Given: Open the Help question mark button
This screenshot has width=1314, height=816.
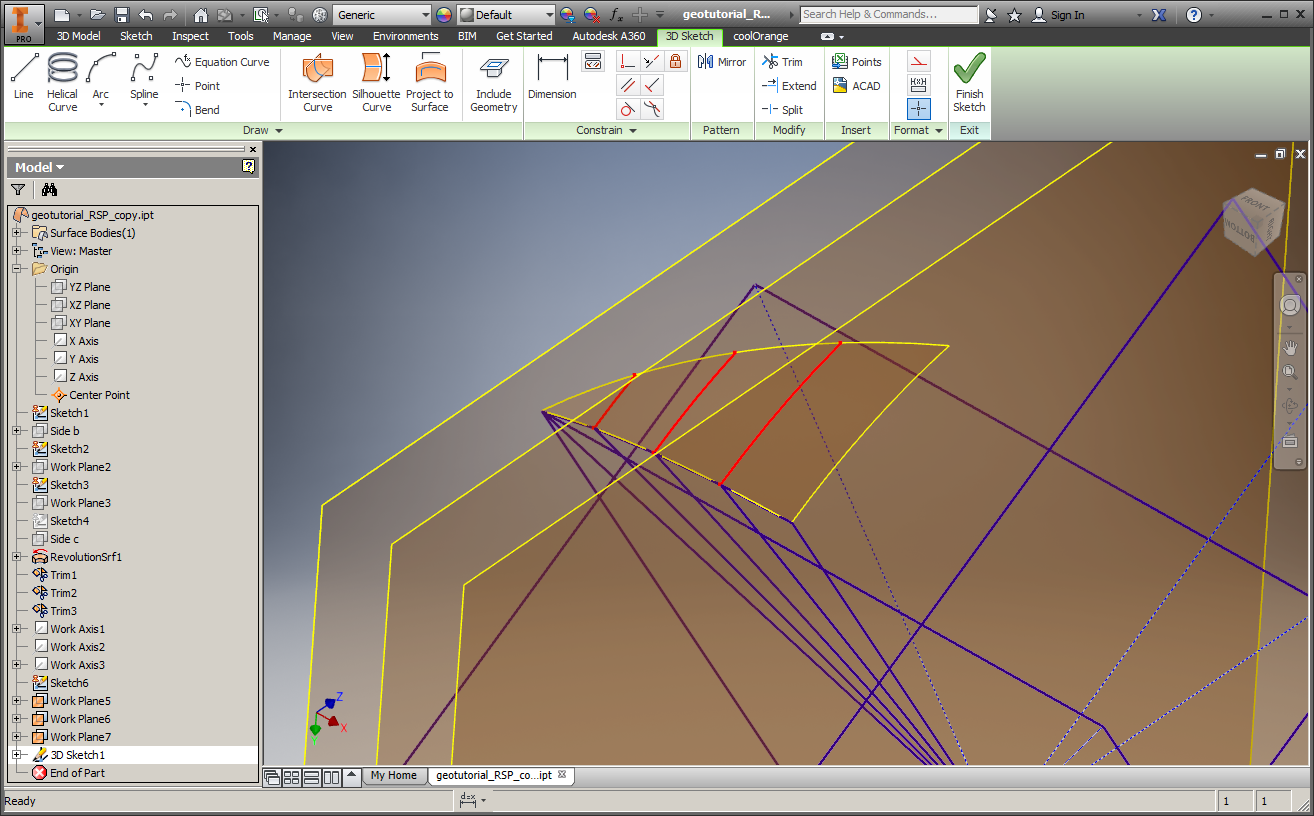Looking at the screenshot, I should pos(1194,15).
